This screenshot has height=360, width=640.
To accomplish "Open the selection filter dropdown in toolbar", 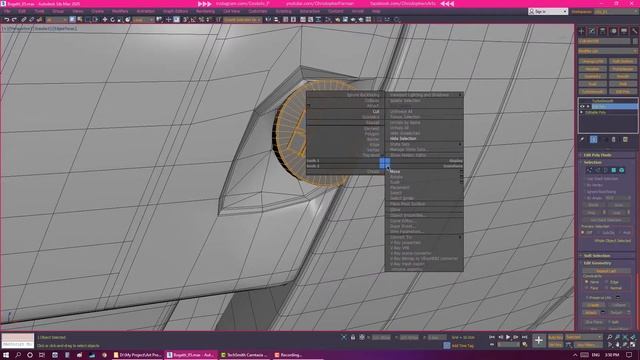I will [x=56, y=20].
